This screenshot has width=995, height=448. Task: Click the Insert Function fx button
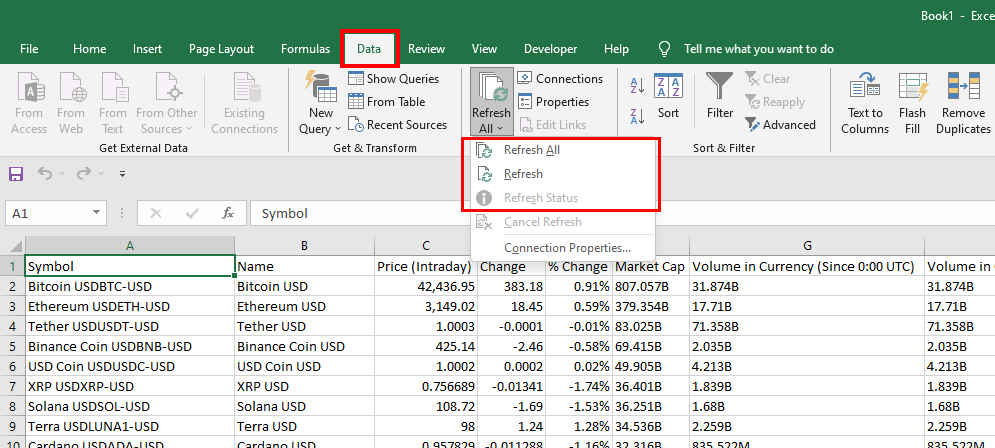(228, 213)
